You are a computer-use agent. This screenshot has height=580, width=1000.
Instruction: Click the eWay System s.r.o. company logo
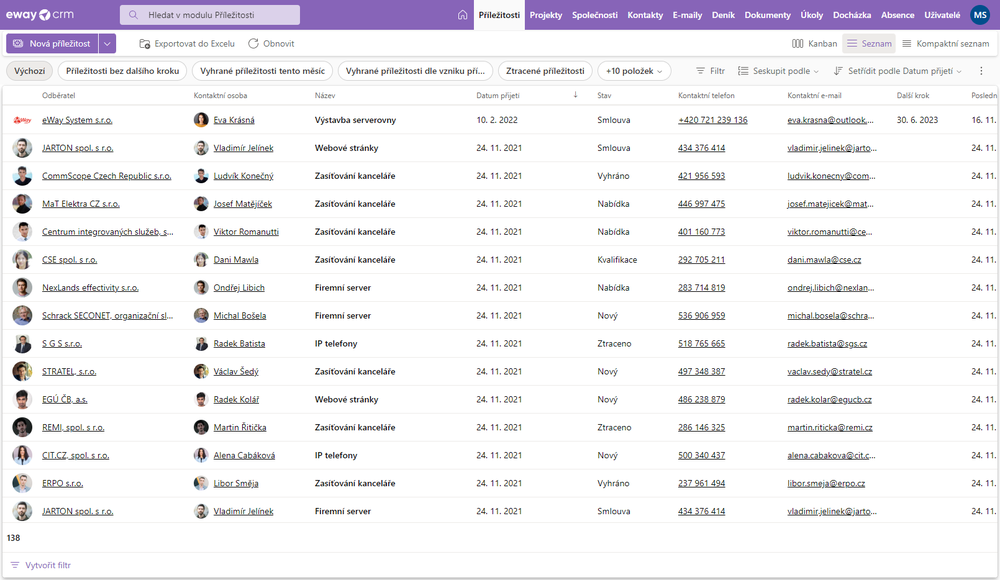[x=22, y=120]
